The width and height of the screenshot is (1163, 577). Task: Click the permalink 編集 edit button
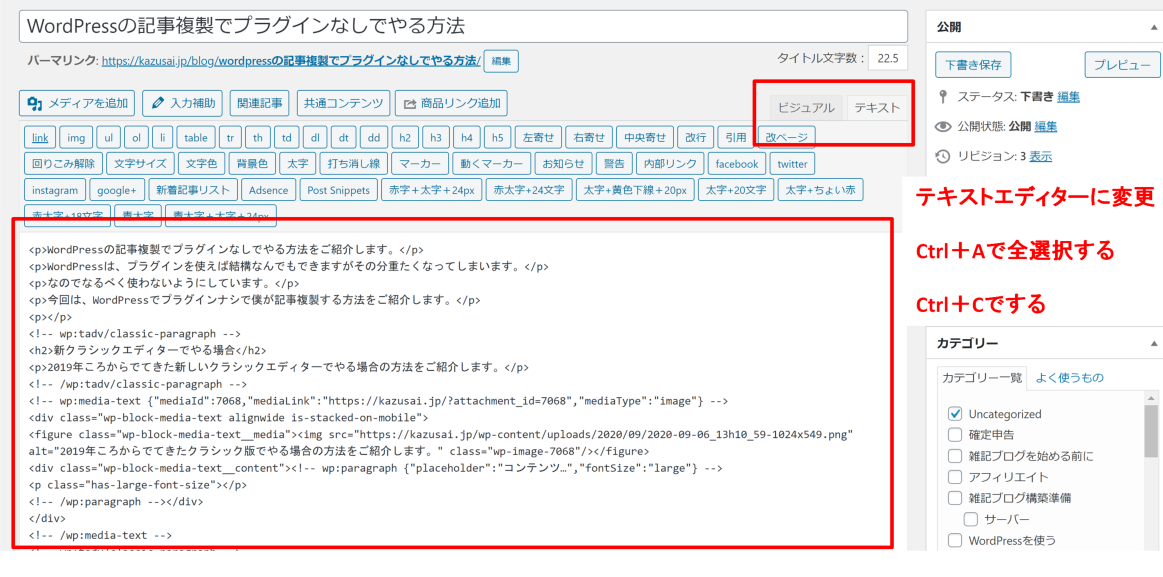501,61
